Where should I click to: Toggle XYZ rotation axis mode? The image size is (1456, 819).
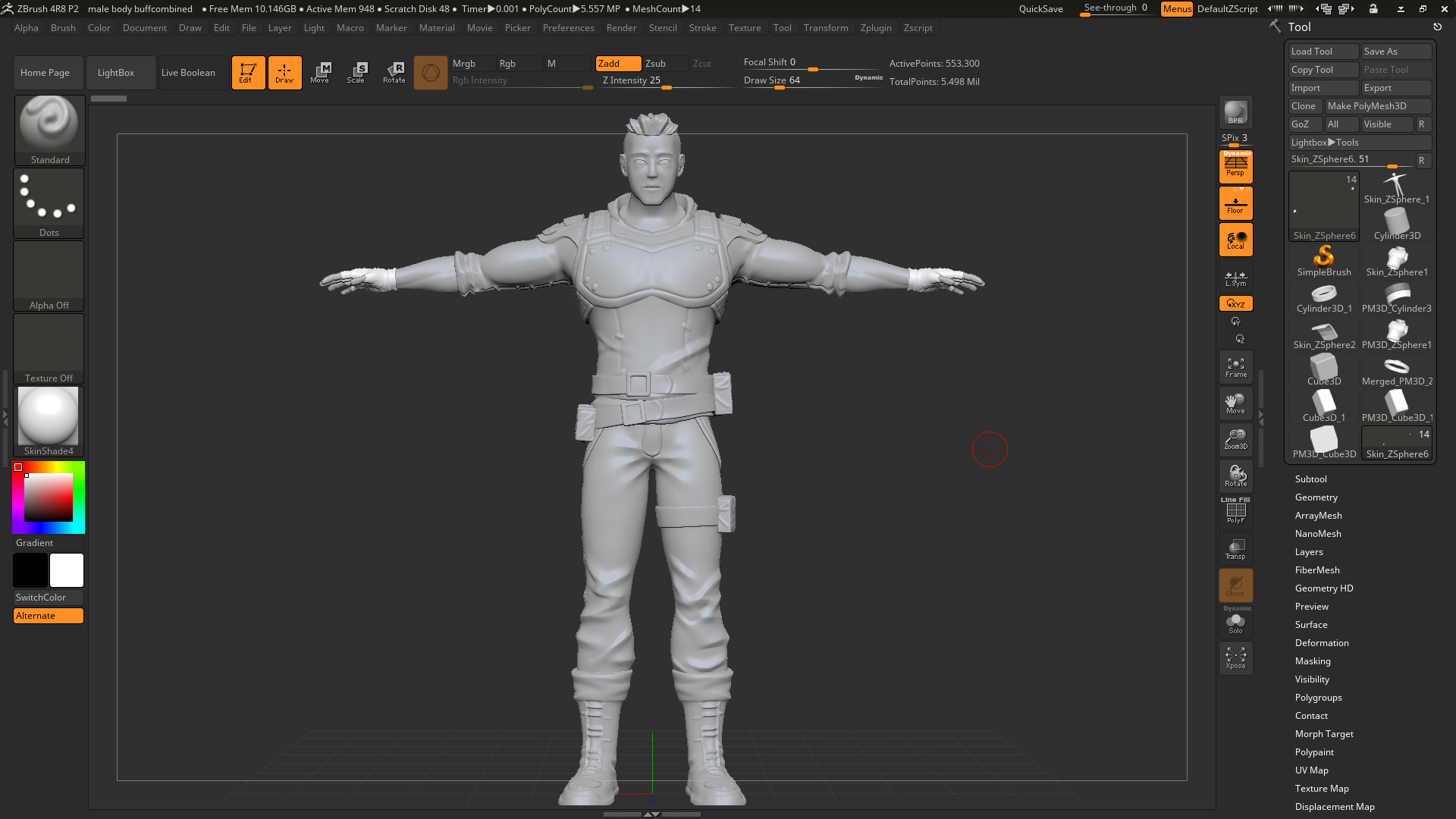[1235, 304]
